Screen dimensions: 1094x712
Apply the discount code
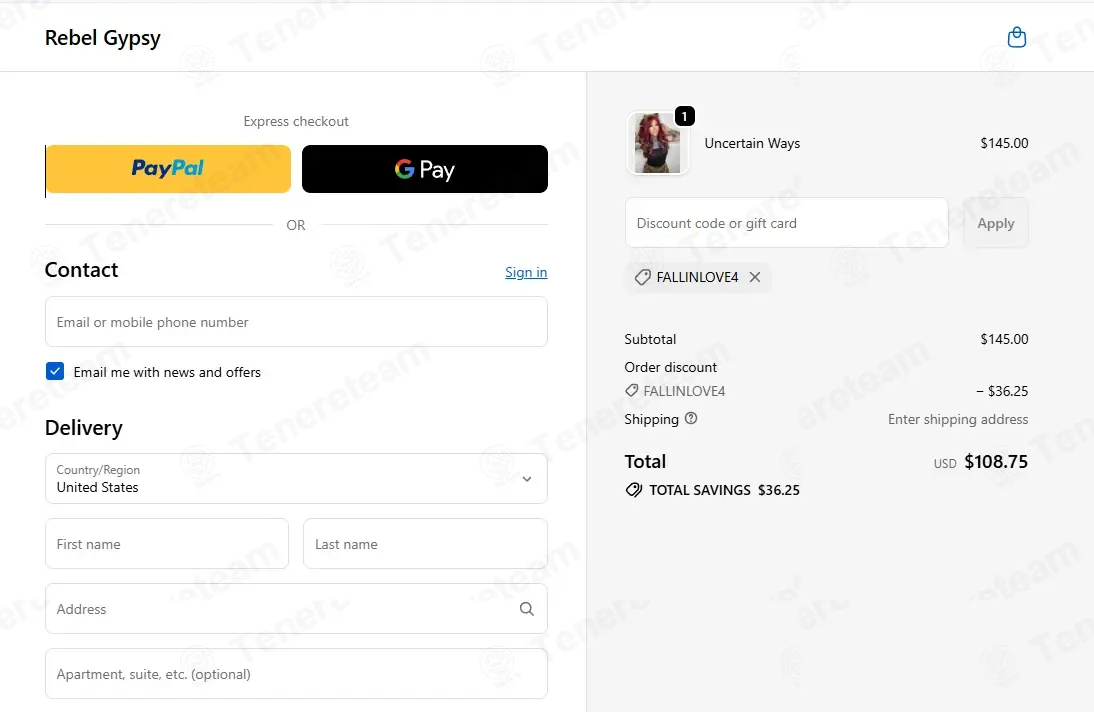click(x=996, y=223)
